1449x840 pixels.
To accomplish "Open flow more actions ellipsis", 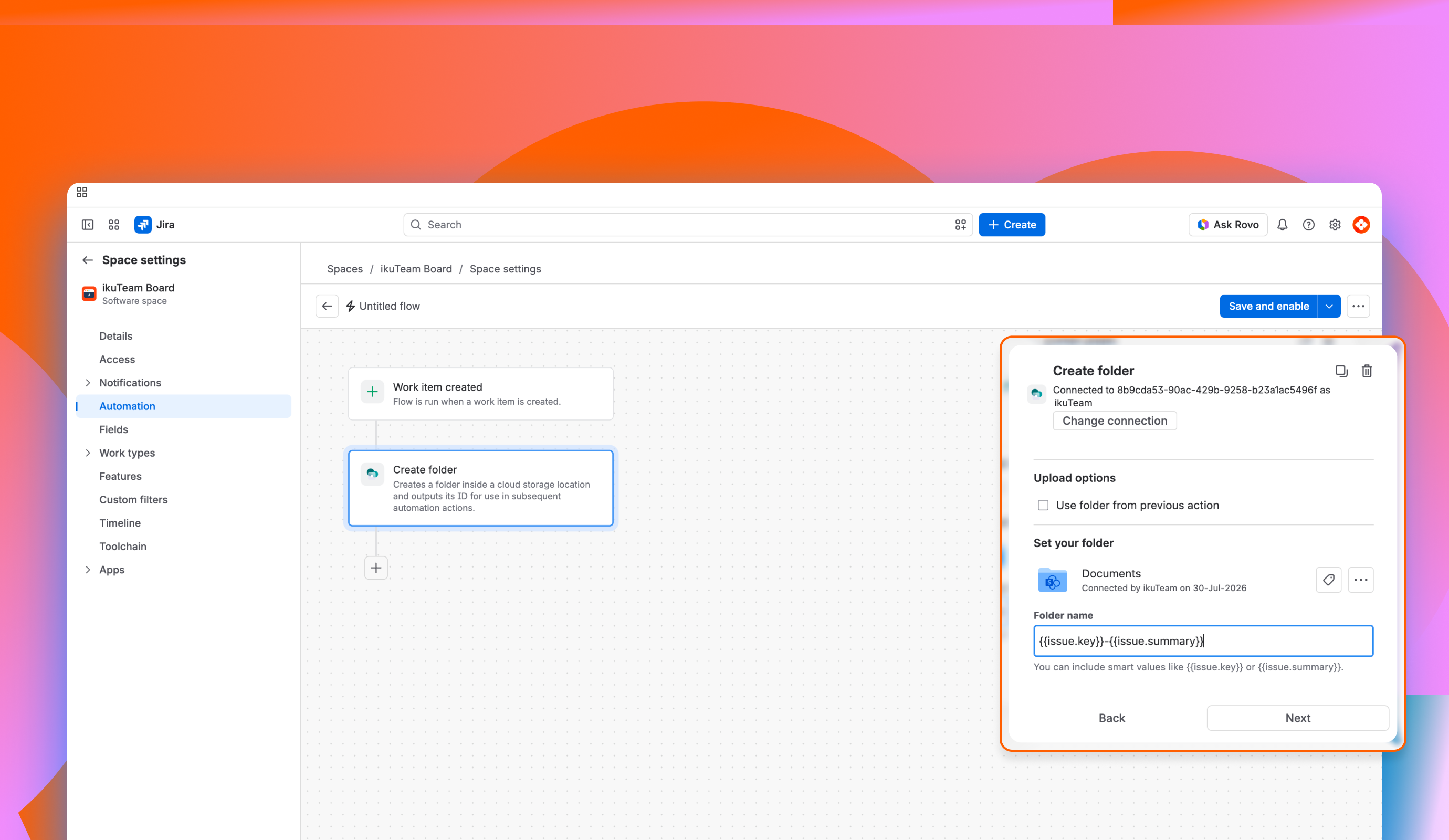I will coord(1358,307).
